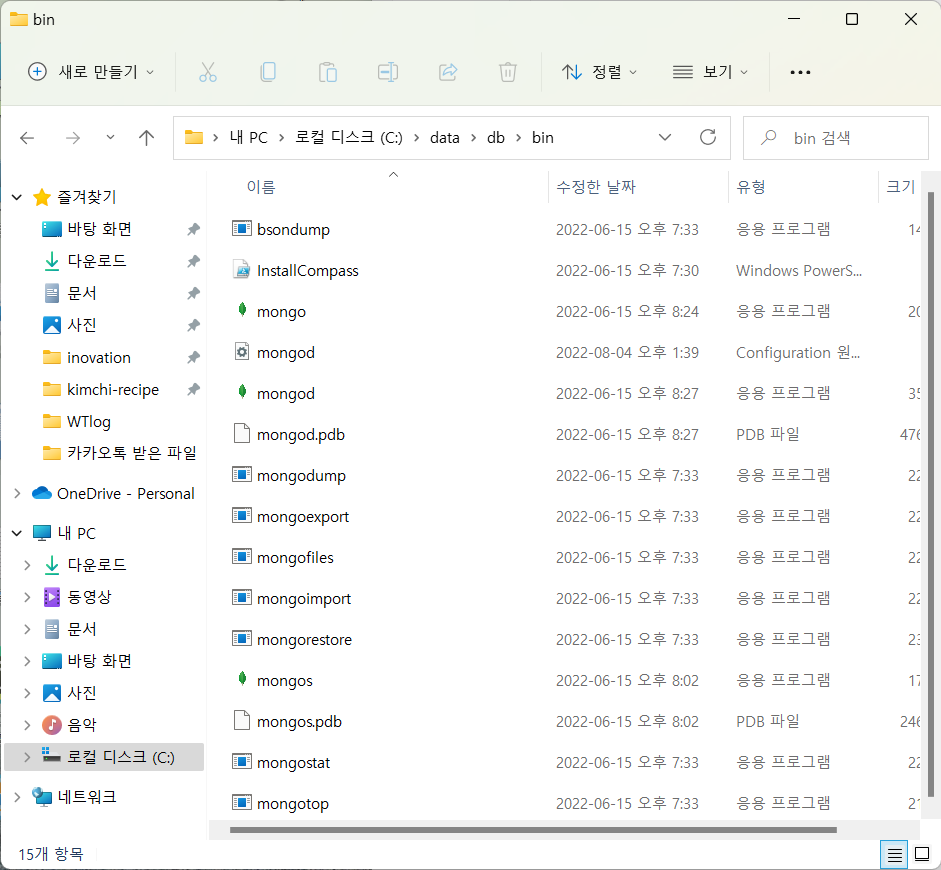The width and height of the screenshot is (941, 870).
Task: Open recent locations chevron dropdown
Action: tap(110, 137)
